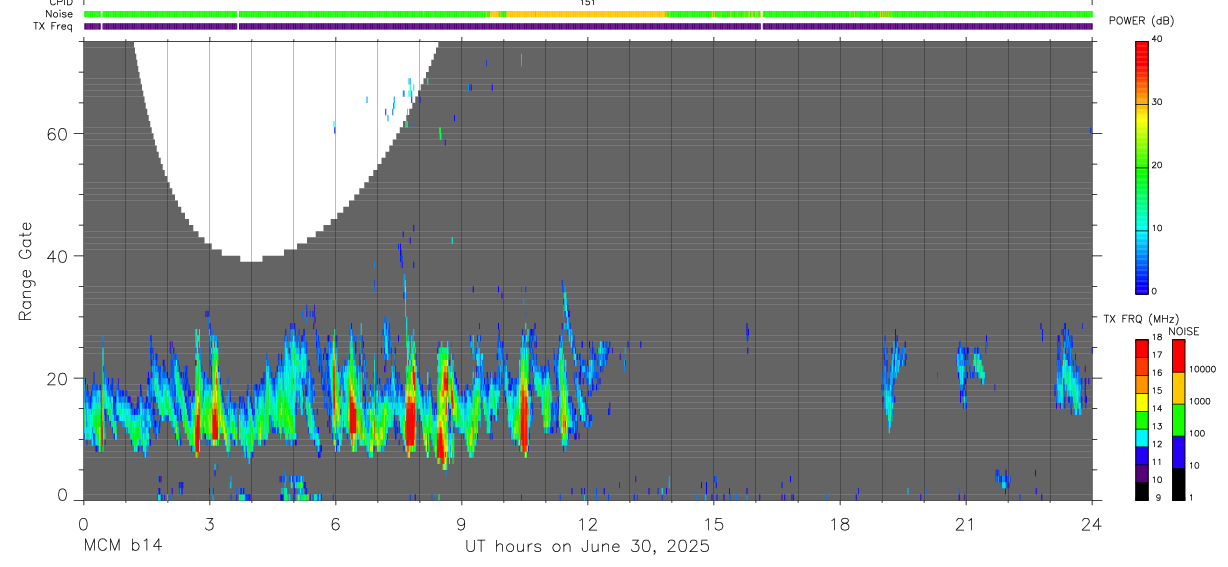Click the purple TX Freq strip
Screen dimensions: 1228x567
[588, 26]
